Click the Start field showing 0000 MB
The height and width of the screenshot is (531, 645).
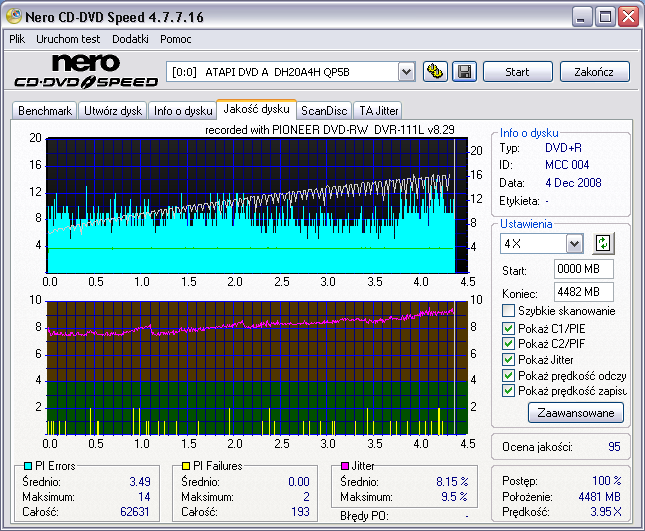tap(584, 269)
